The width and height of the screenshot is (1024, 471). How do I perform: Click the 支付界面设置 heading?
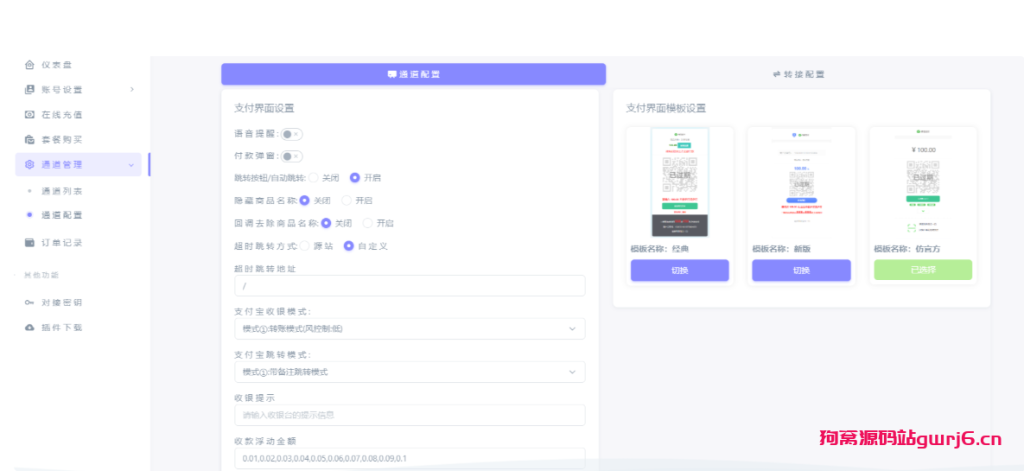coord(264,108)
